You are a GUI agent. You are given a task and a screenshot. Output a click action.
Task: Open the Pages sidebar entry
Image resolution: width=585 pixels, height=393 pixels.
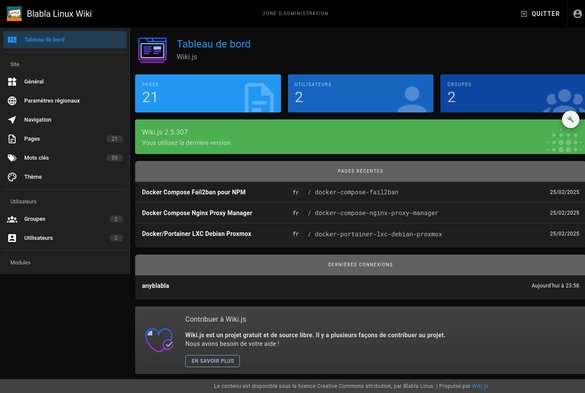click(65, 138)
